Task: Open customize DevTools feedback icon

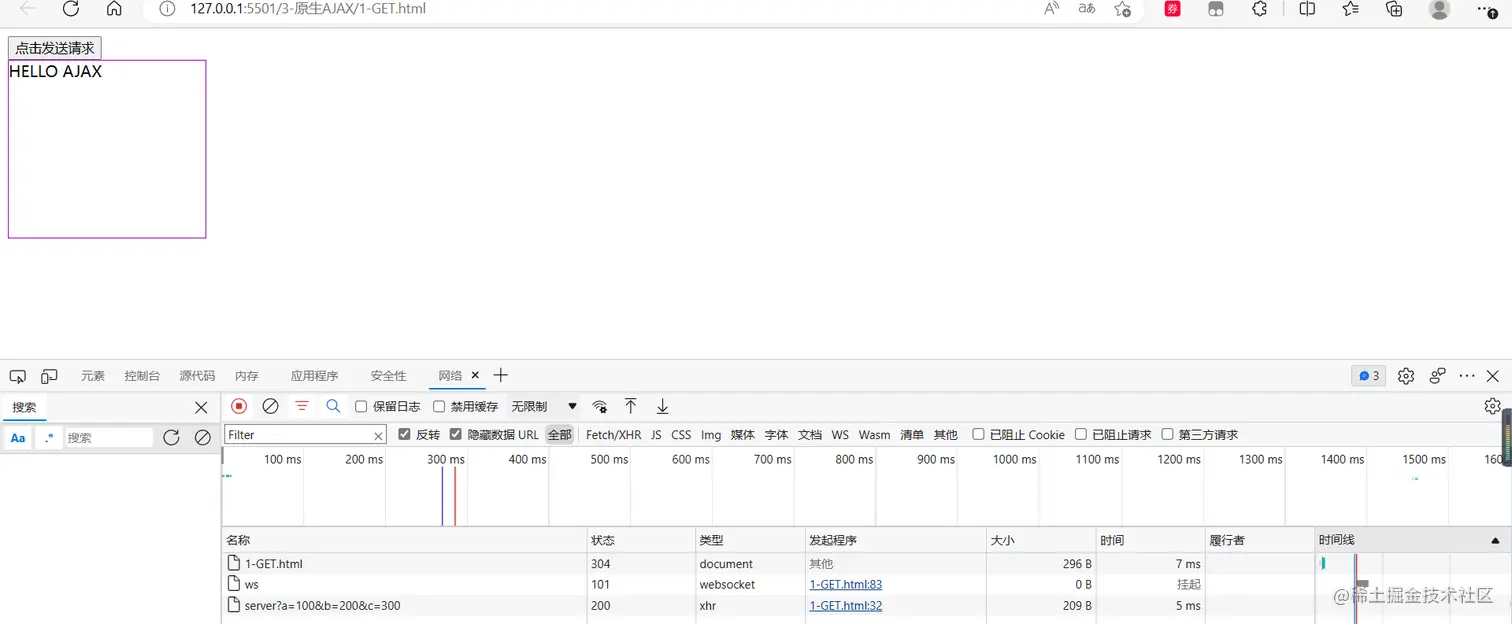Action: [x=1438, y=376]
